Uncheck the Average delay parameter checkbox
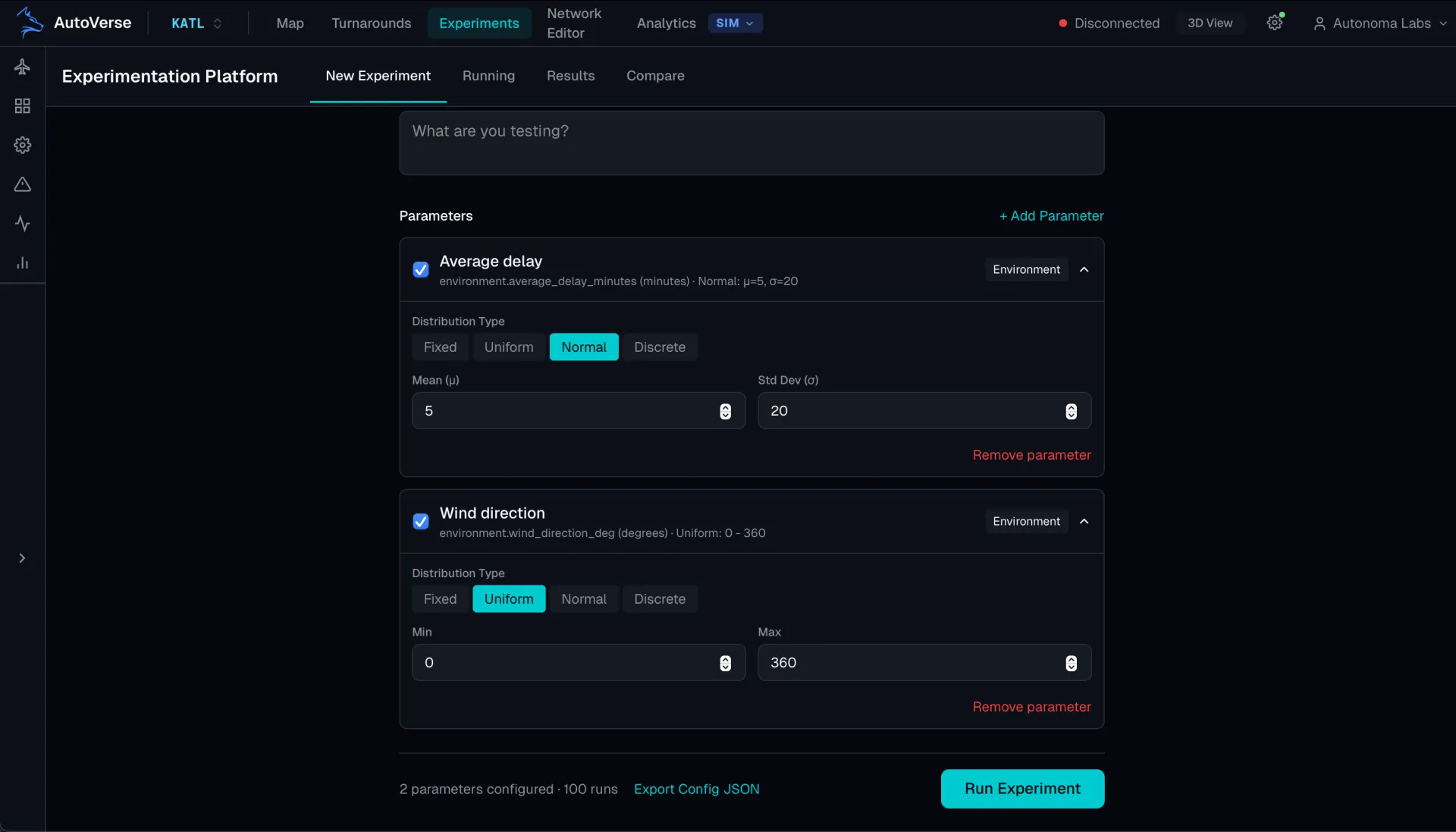The image size is (1456, 832). coord(420,269)
